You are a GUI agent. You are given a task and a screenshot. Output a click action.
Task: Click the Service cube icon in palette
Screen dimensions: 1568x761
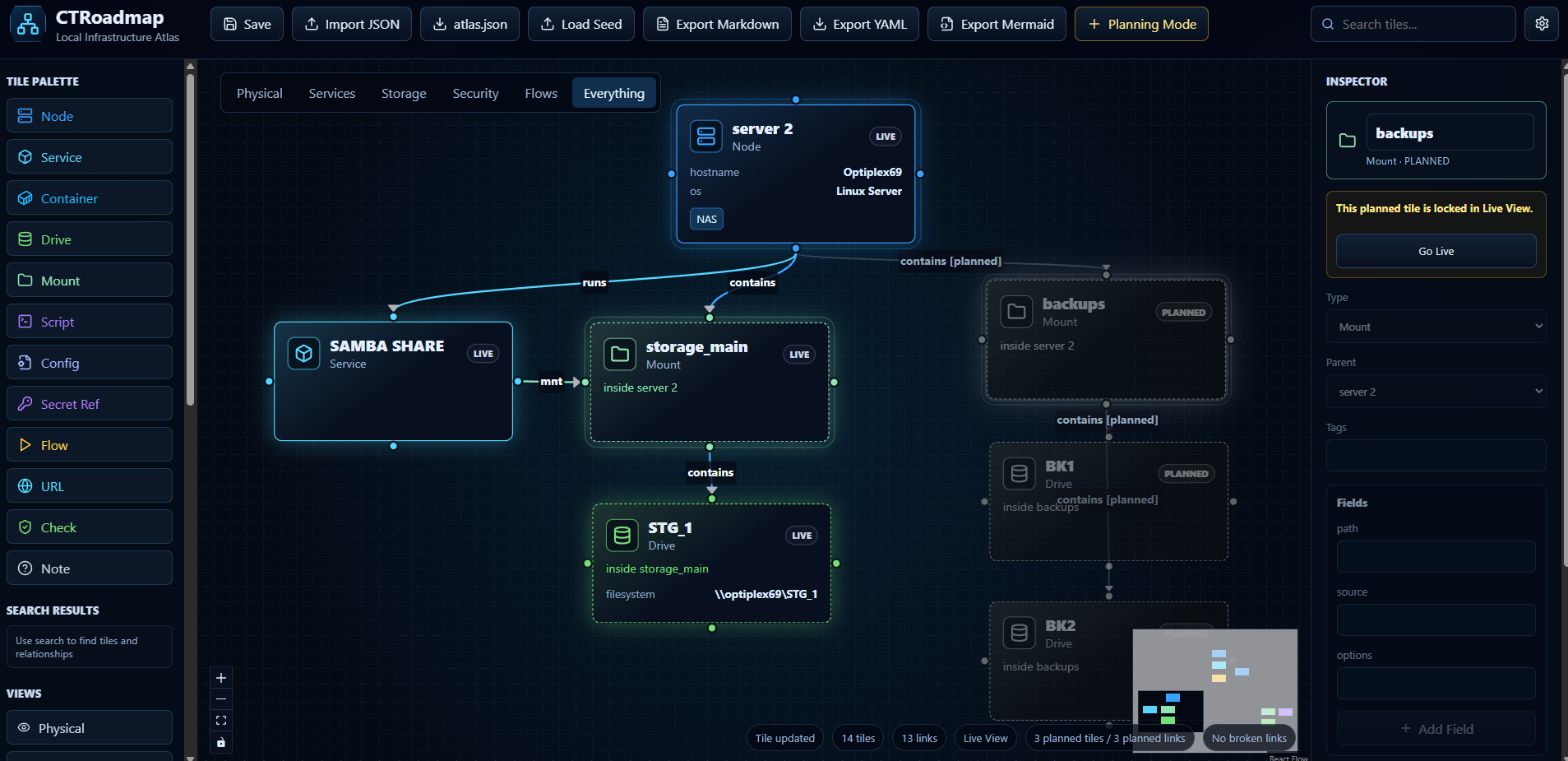click(x=25, y=157)
